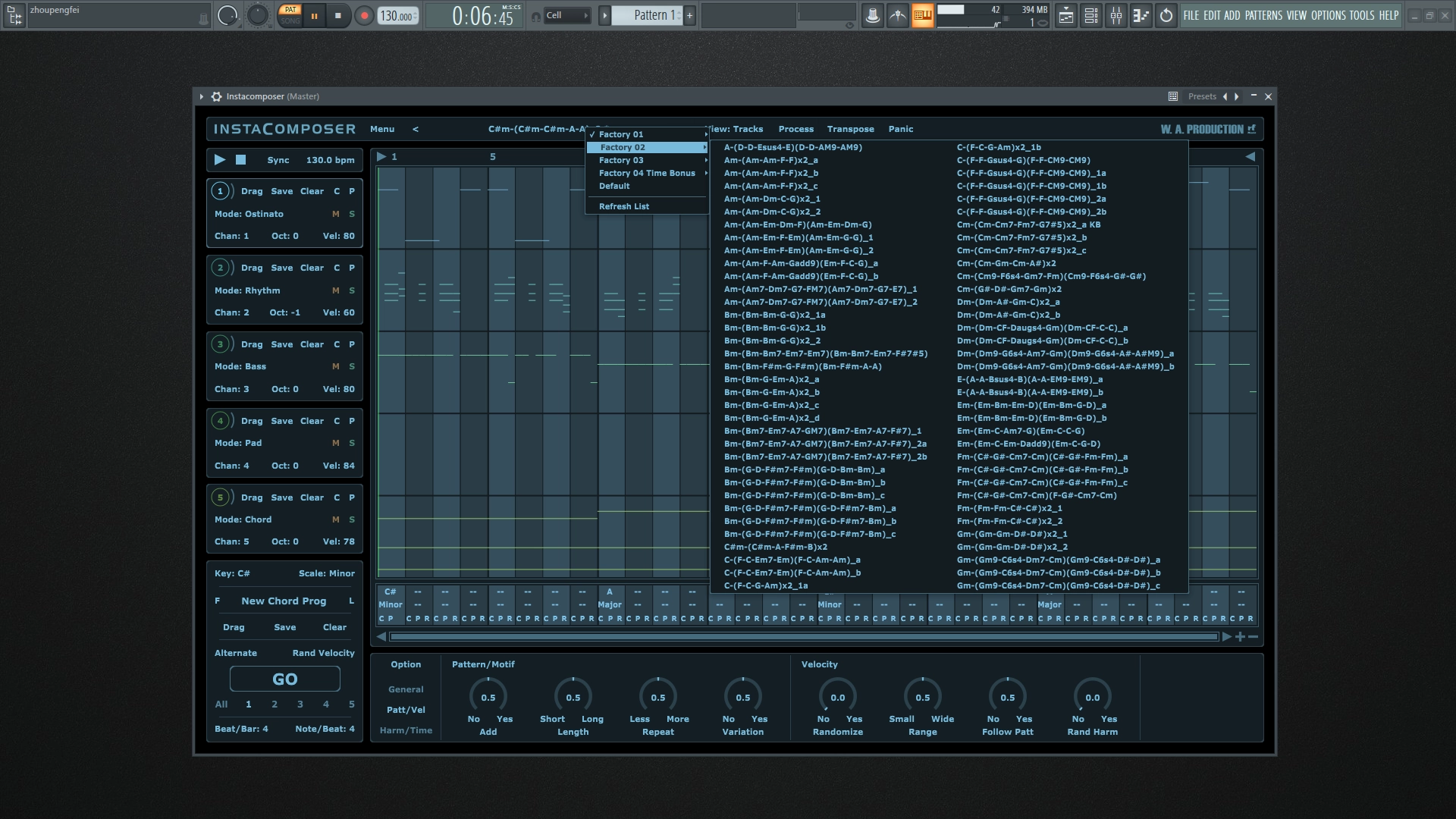The width and height of the screenshot is (1456, 819).
Task: Open InstaComposer Menu
Action: click(x=382, y=129)
